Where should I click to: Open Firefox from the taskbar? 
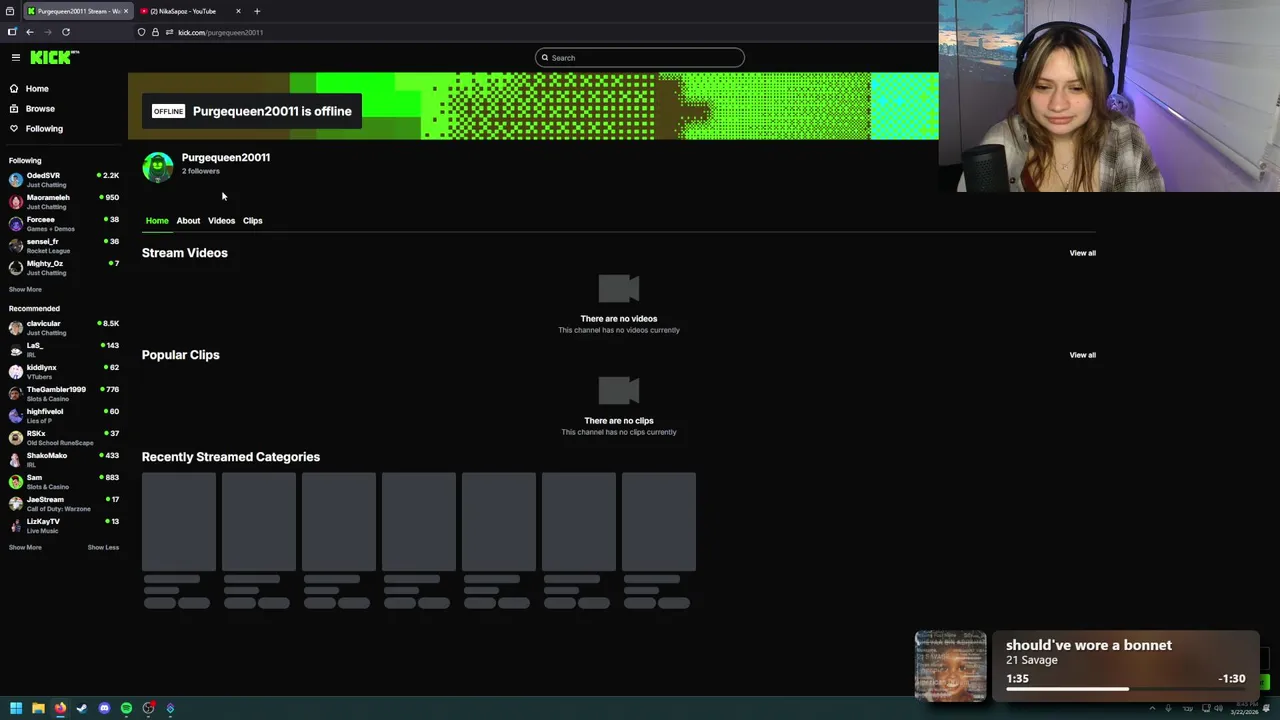tap(60, 708)
